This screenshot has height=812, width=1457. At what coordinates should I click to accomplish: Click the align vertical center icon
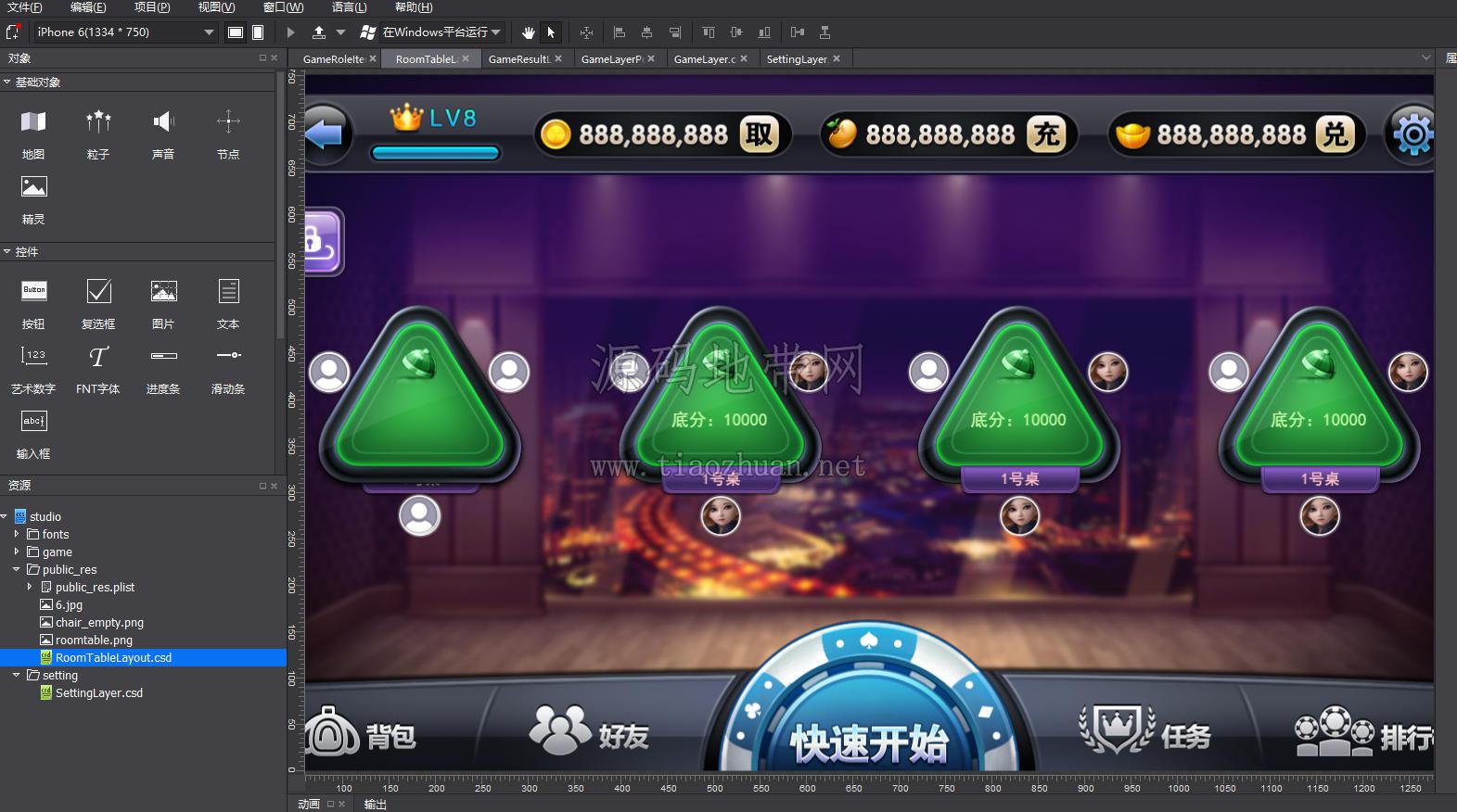click(736, 32)
